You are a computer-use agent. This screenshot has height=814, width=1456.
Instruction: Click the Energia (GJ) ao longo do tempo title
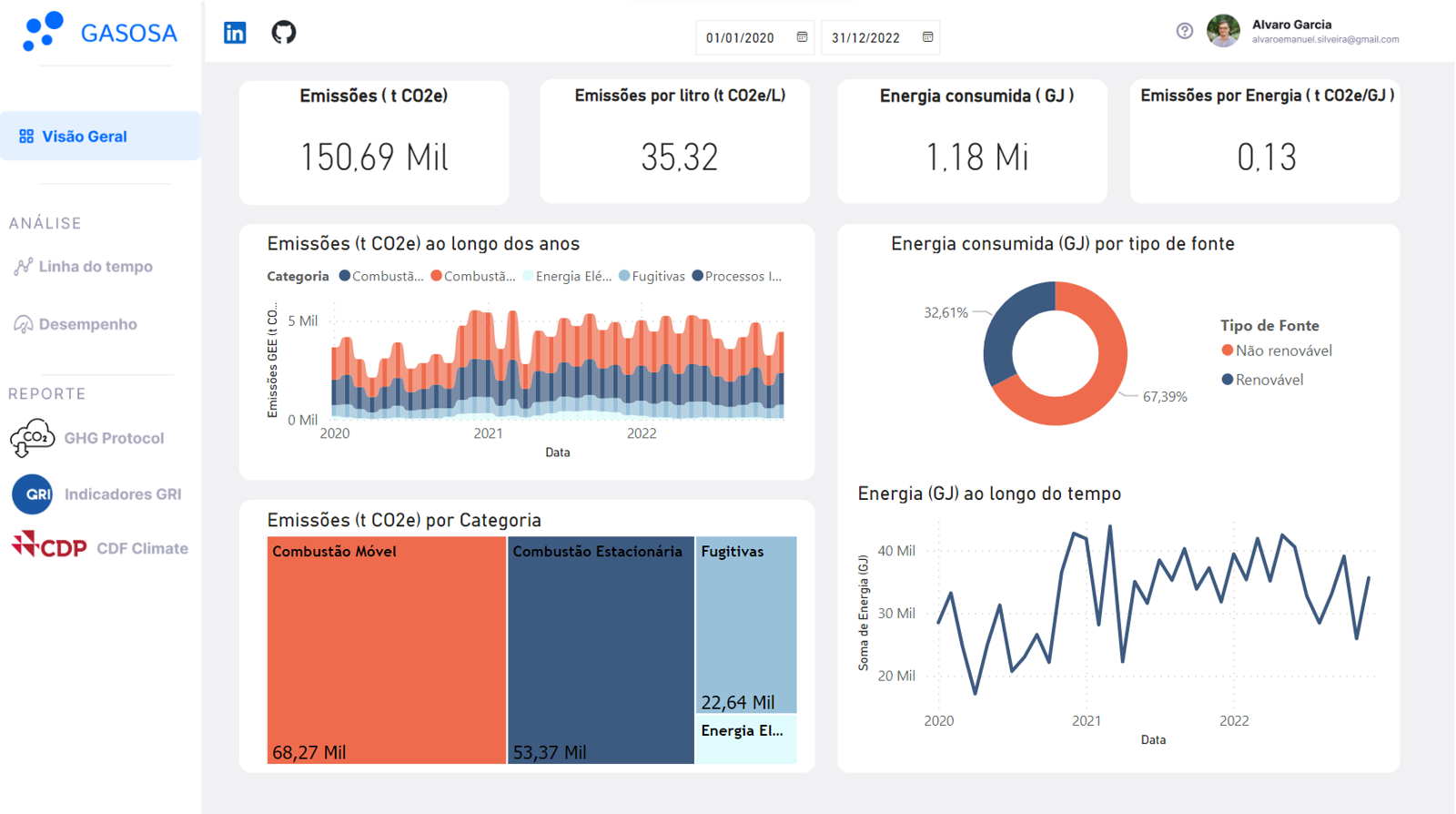tap(989, 493)
